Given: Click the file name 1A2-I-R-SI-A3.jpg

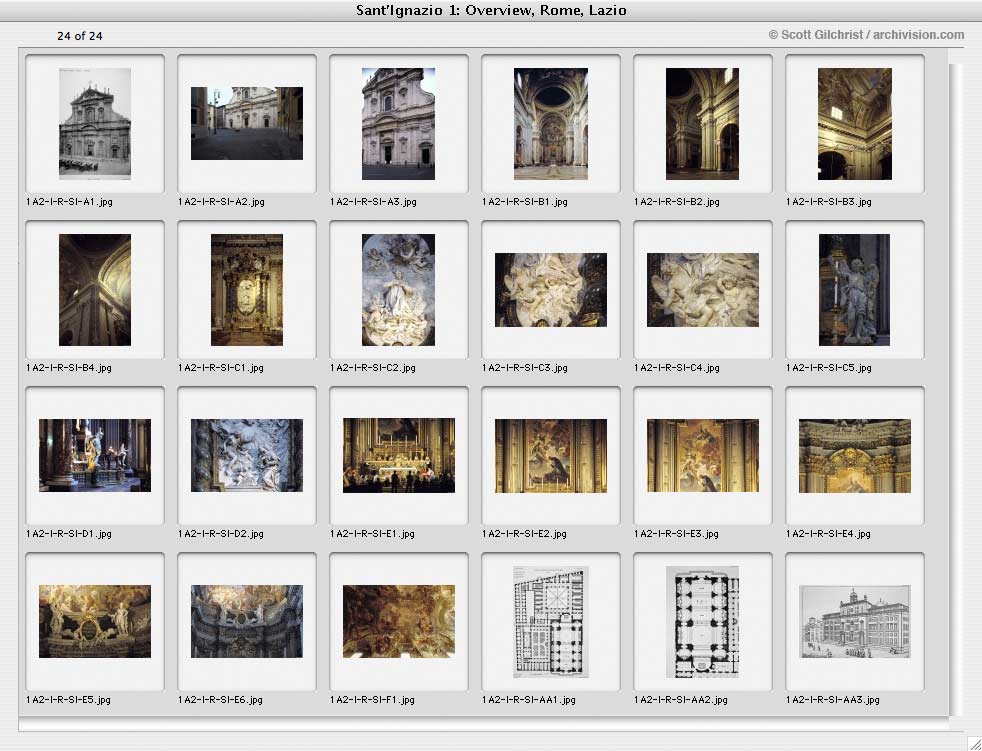Looking at the screenshot, I should click(x=373, y=202).
